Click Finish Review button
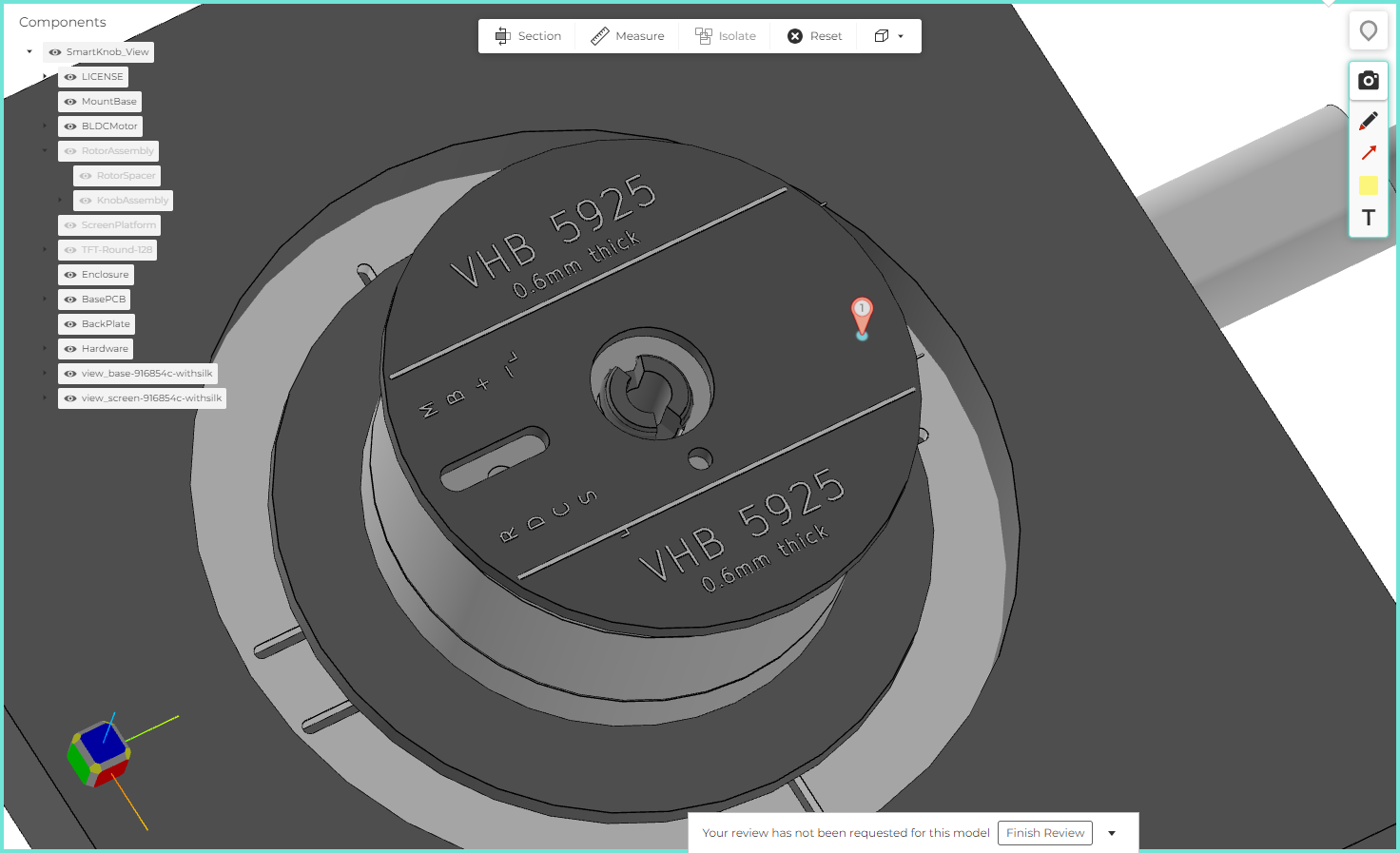This screenshot has height=853, width=1400. click(x=1045, y=833)
